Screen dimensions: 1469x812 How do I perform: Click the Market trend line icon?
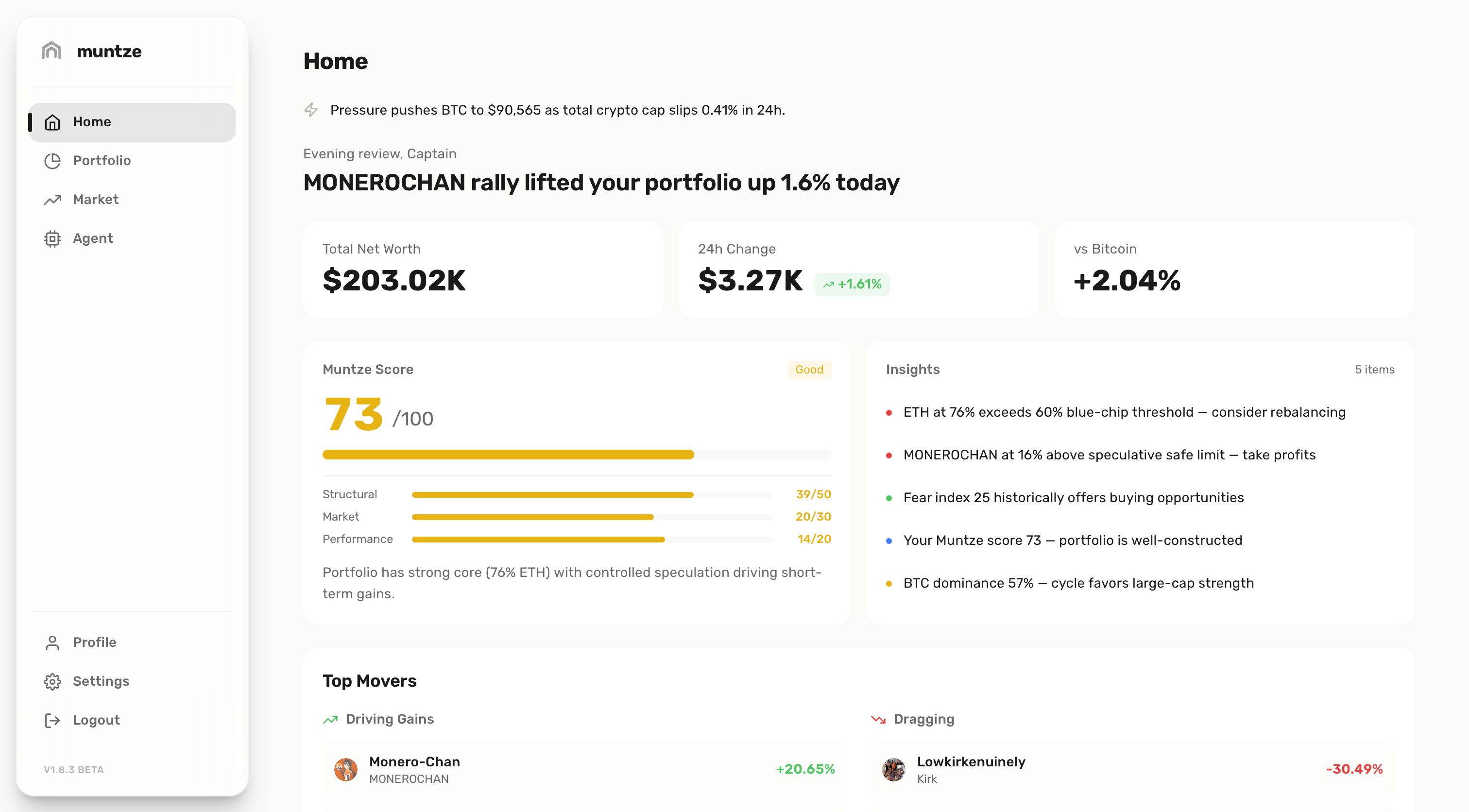click(52, 200)
